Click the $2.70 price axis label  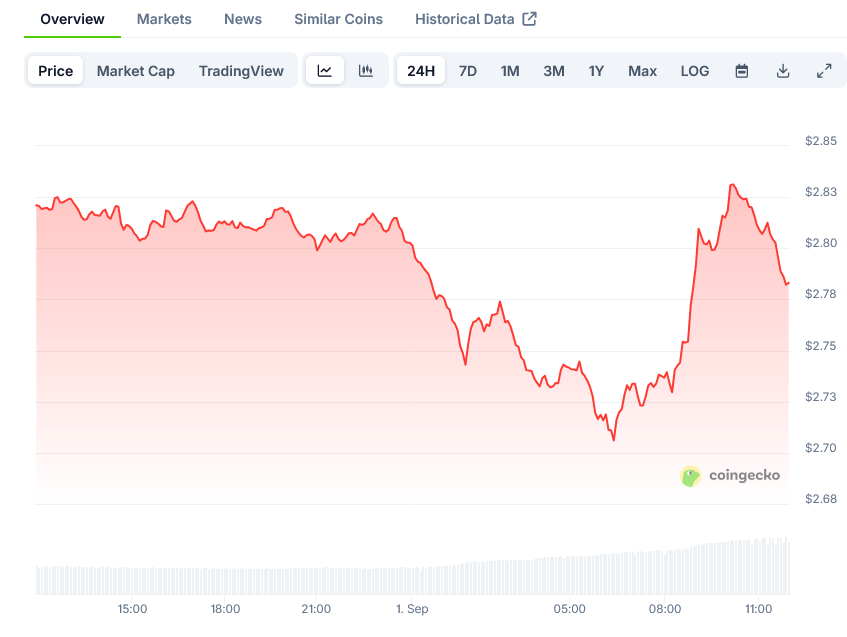821,448
